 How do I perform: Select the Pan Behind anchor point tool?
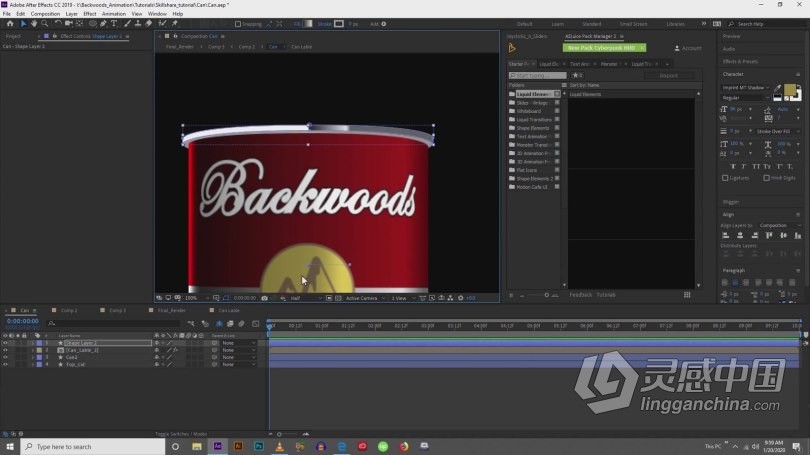point(80,24)
